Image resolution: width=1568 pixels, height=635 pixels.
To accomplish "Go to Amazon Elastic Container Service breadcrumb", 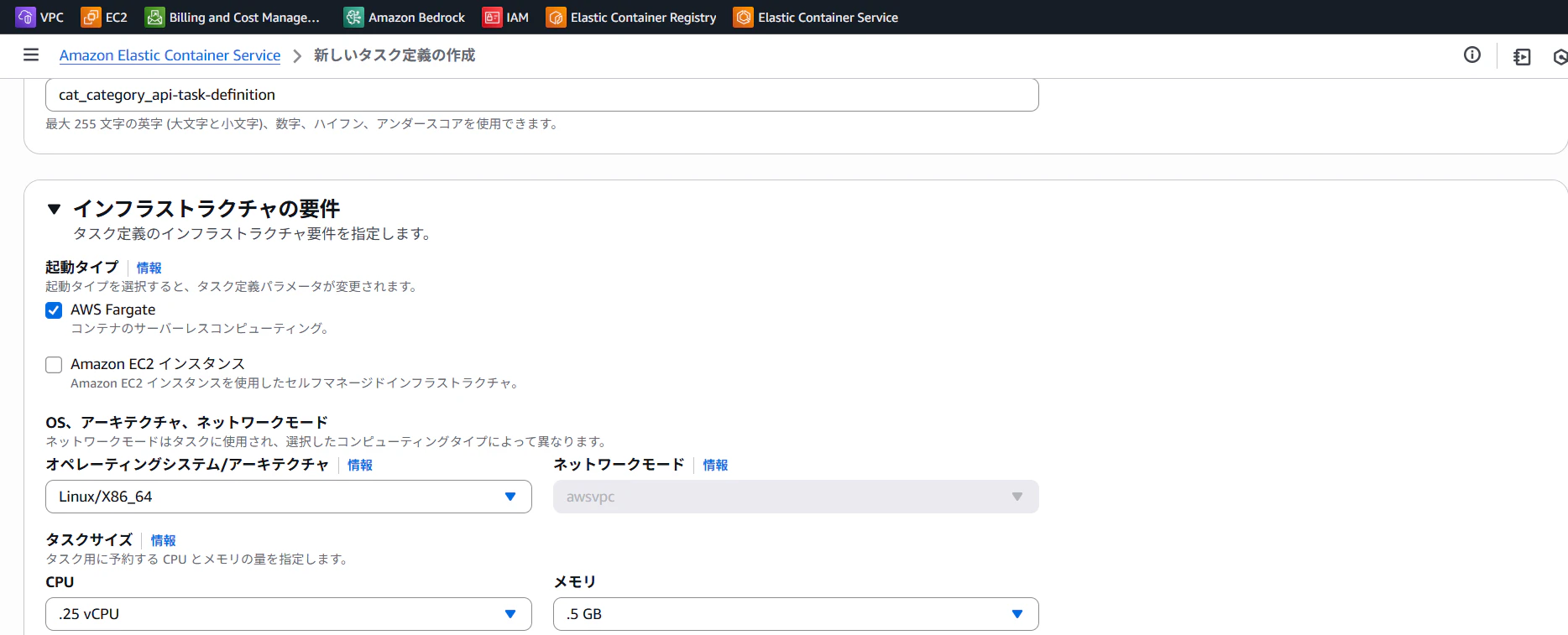I will pos(170,55).
